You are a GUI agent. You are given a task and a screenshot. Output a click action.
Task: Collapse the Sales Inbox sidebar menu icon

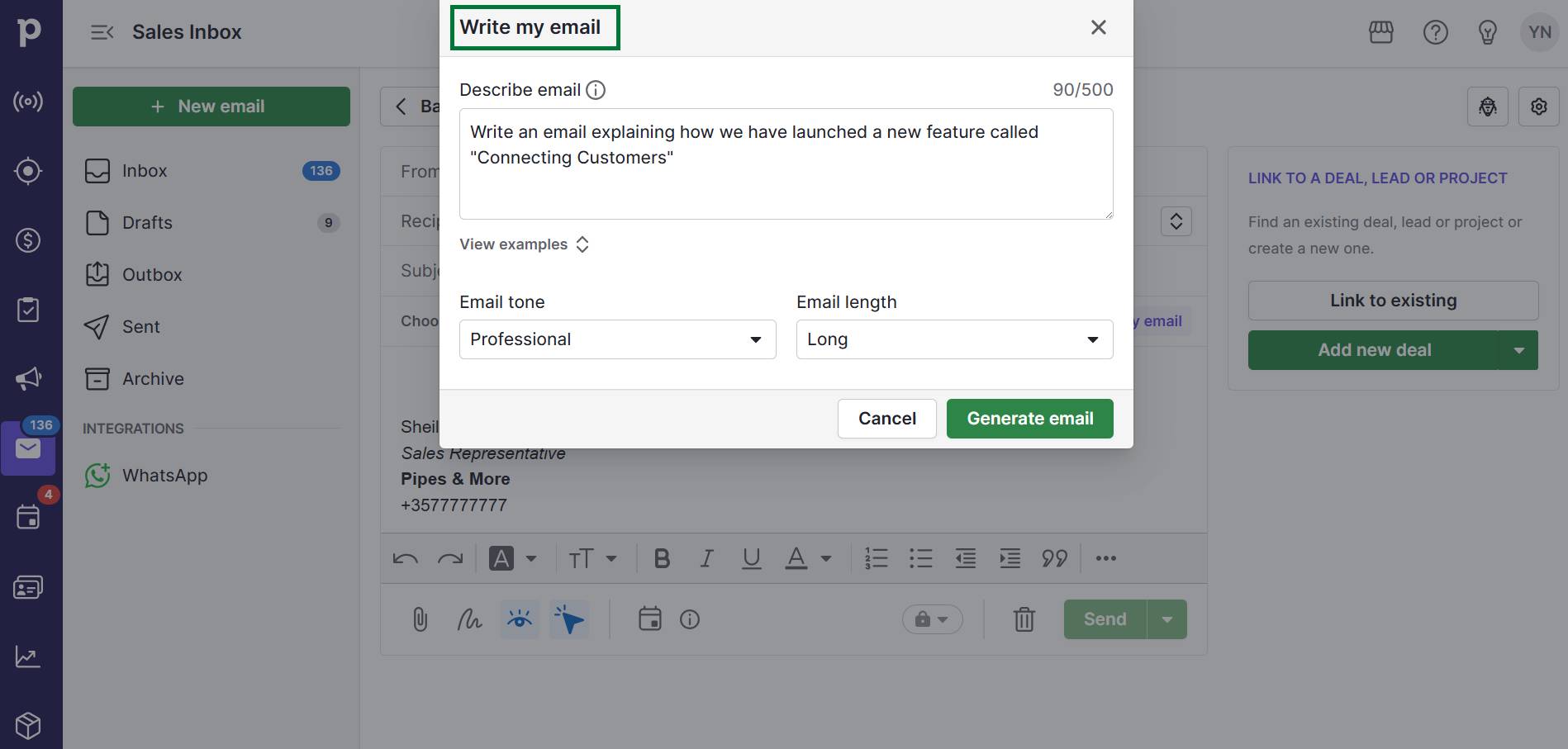click(x=102, y=32)
